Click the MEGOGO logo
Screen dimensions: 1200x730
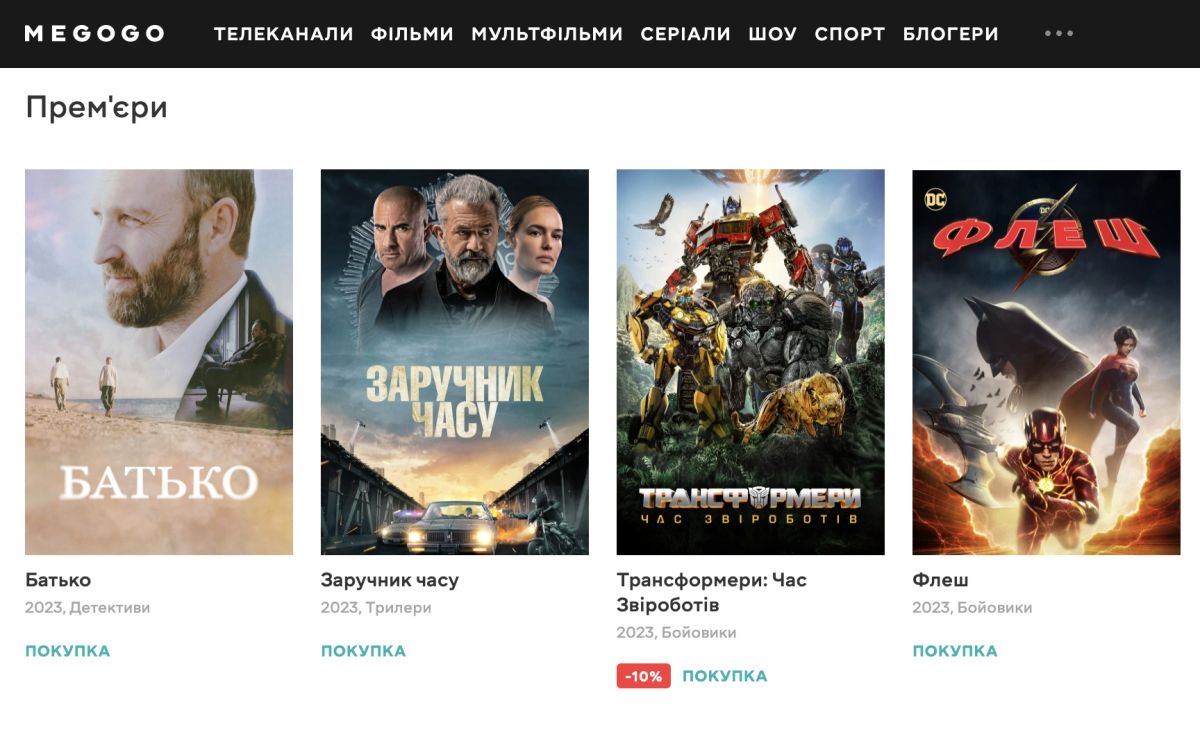tap(94, 34)
